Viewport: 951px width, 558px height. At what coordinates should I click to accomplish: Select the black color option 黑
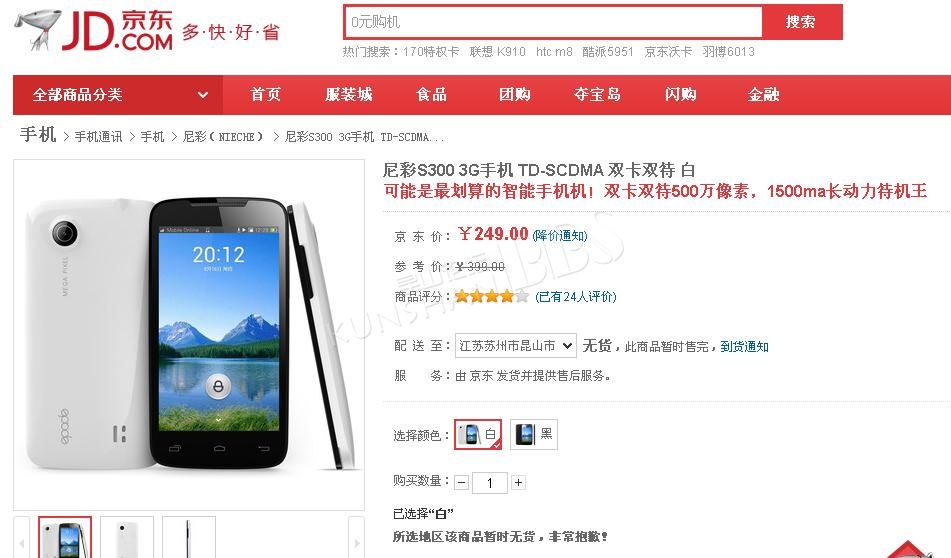(x=534, y=434)
